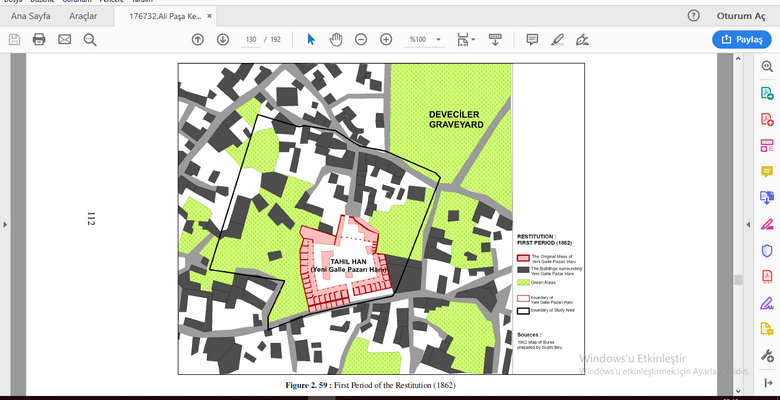780x400 pixels.
Task: Go to next page arrow
Action: [x=222, y=39]
